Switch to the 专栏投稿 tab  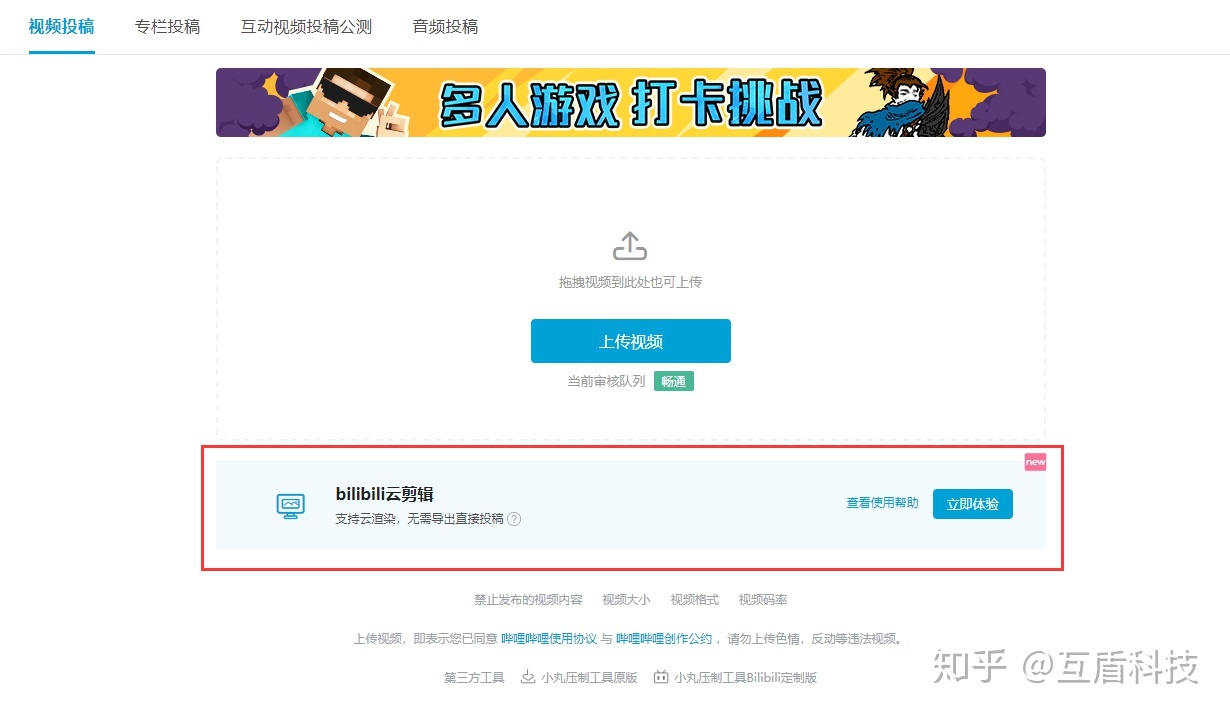pyautogui.click(x=167, y=27)
